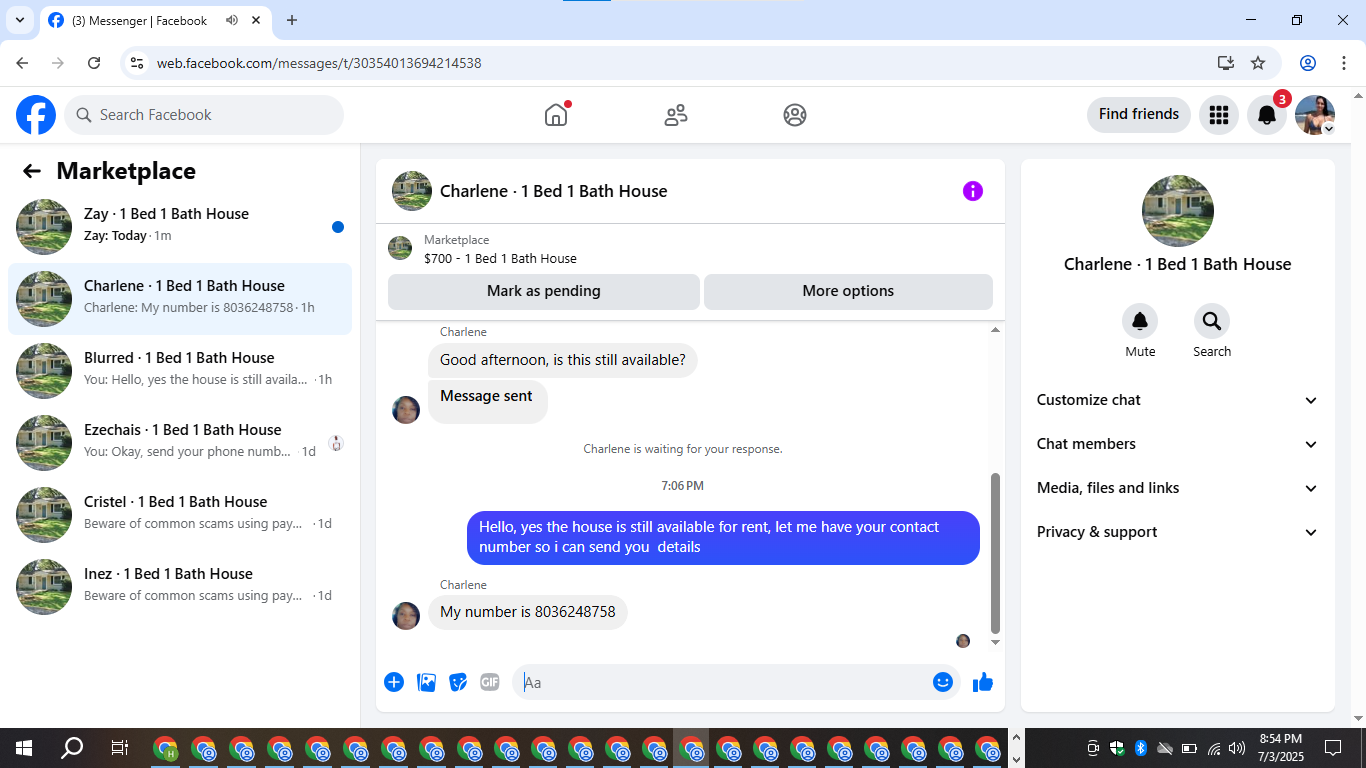Open the Groups icon in top navigation
Image resolution: width=1366 pixels, height=768 pixels.
tap(795, 115)
